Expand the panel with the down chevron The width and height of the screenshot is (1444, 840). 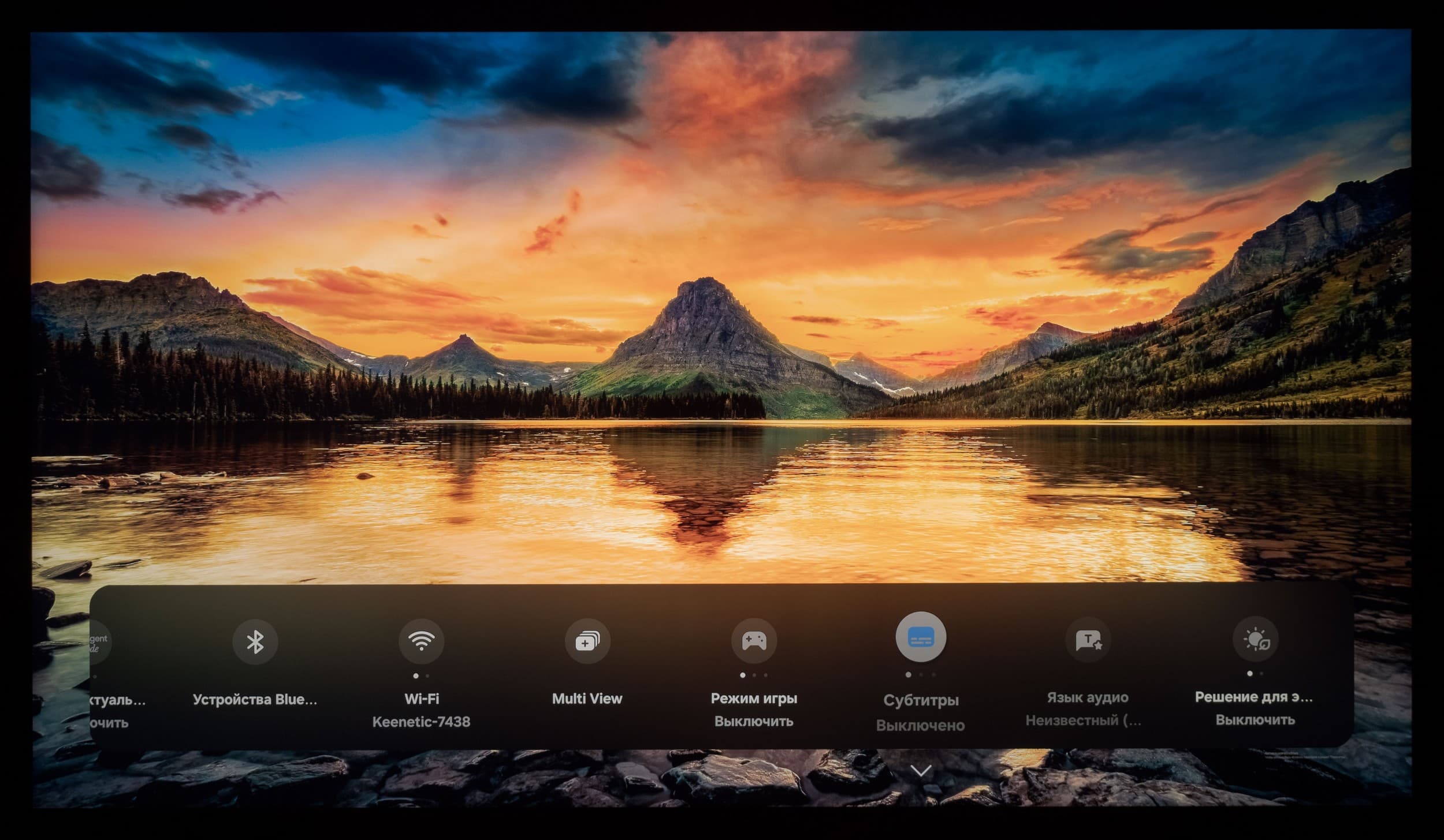pyautogui.click(x=921, y=770)
